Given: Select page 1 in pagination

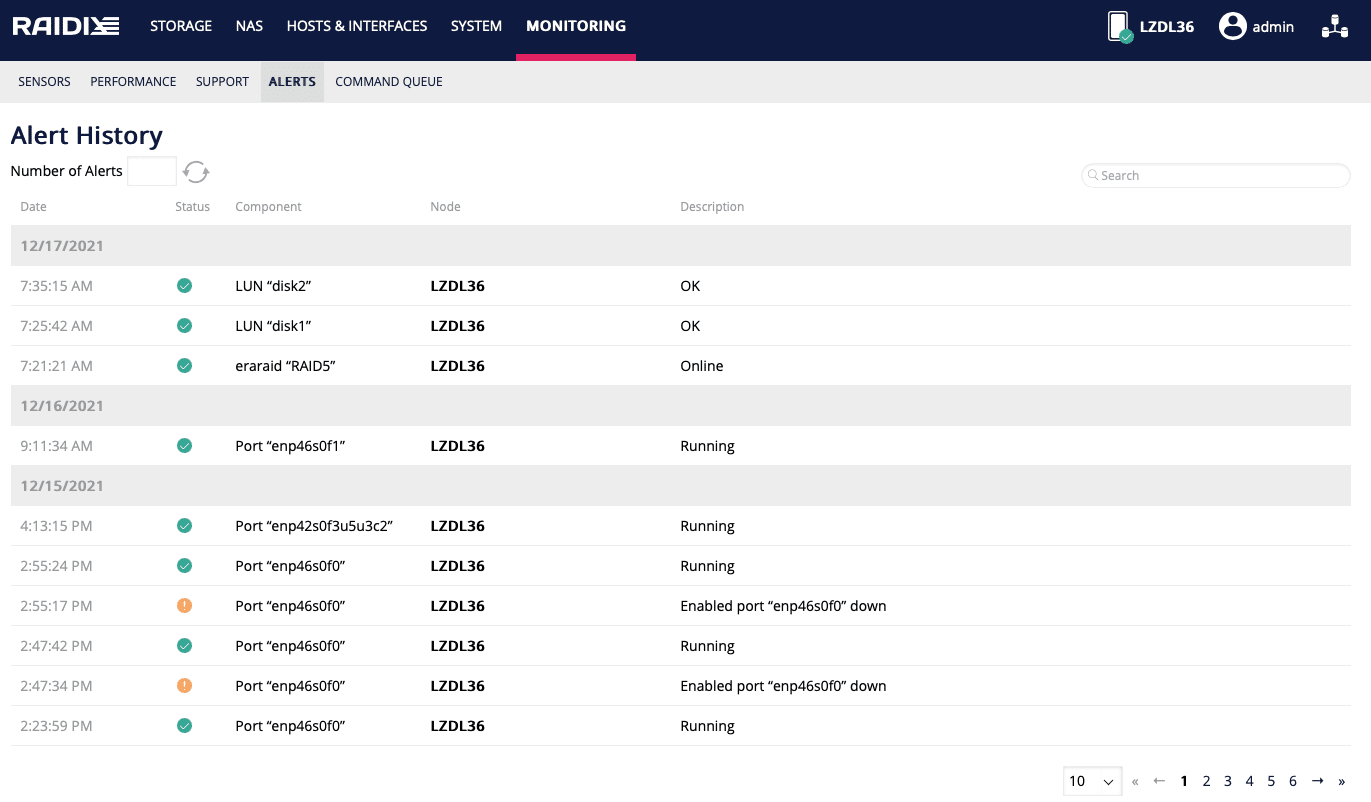Looking at the screenshot, I should pos(1185,782).
